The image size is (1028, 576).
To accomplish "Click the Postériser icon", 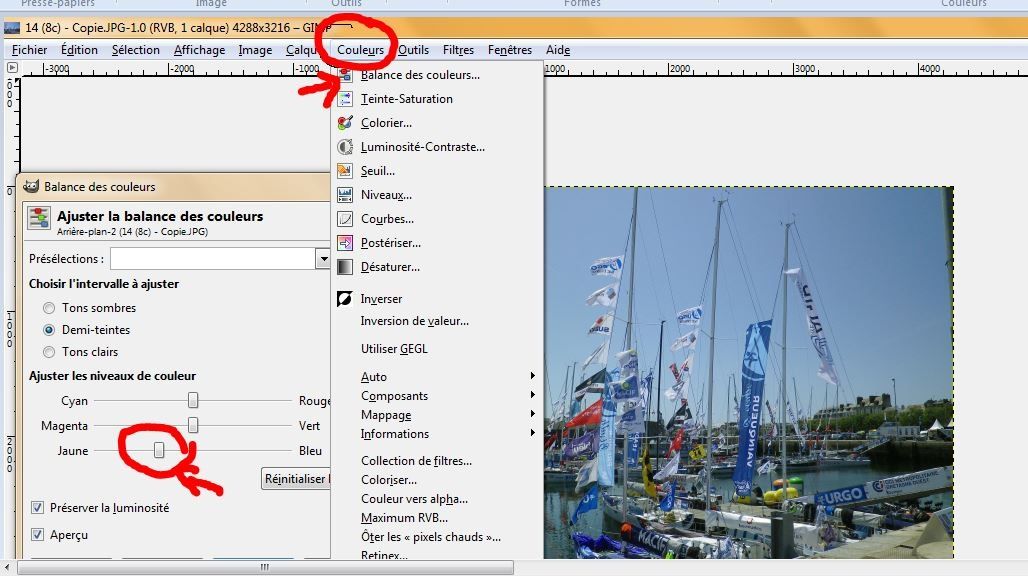I will (x=345, y=243).
